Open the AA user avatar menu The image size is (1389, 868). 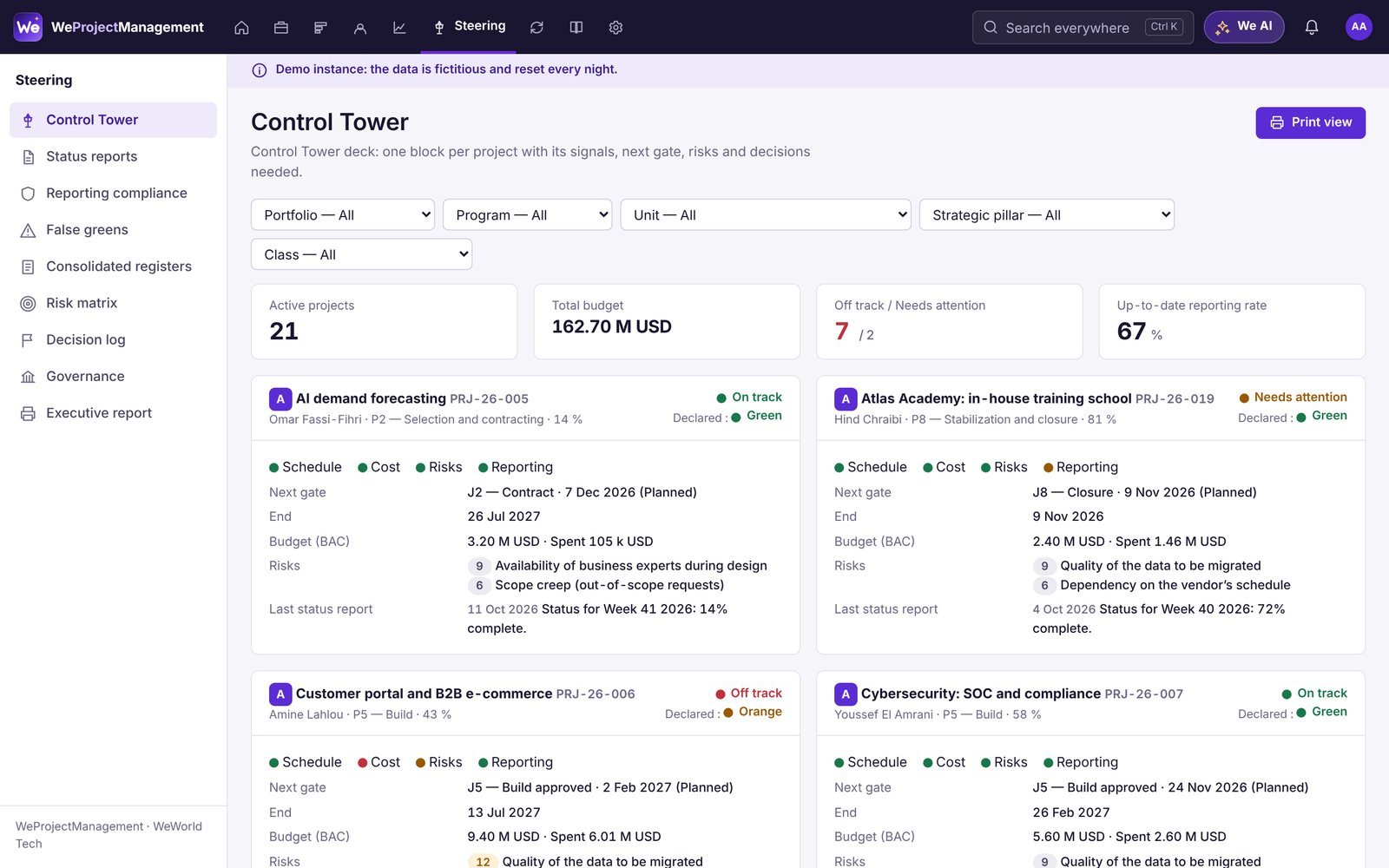coord(1359,27)
